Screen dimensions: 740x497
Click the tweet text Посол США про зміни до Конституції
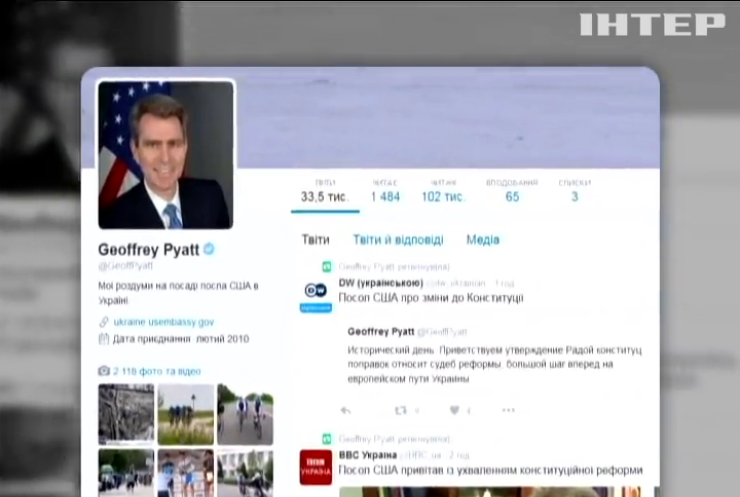point(431,298)
